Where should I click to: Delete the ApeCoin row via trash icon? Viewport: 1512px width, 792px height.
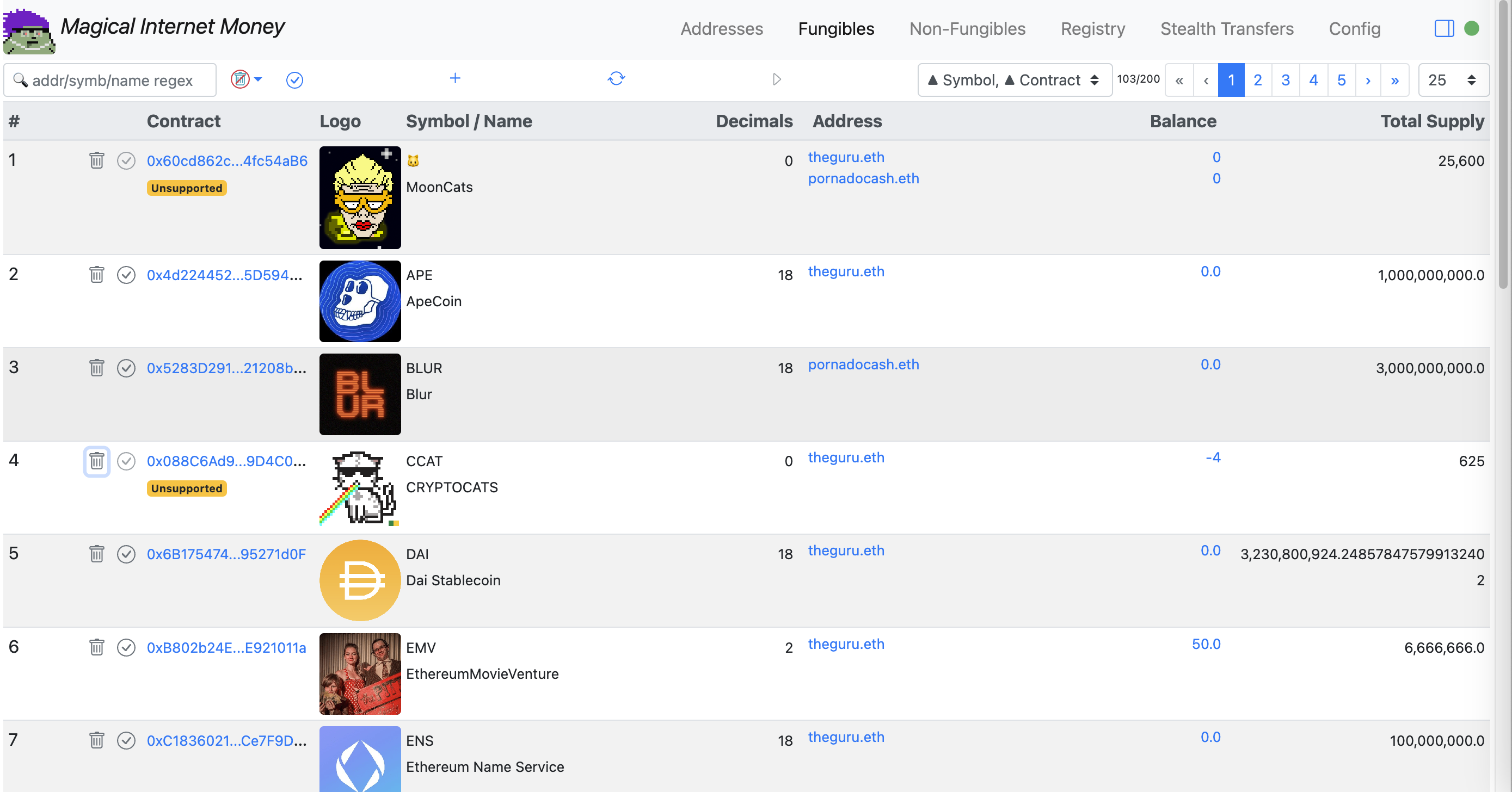97,275
